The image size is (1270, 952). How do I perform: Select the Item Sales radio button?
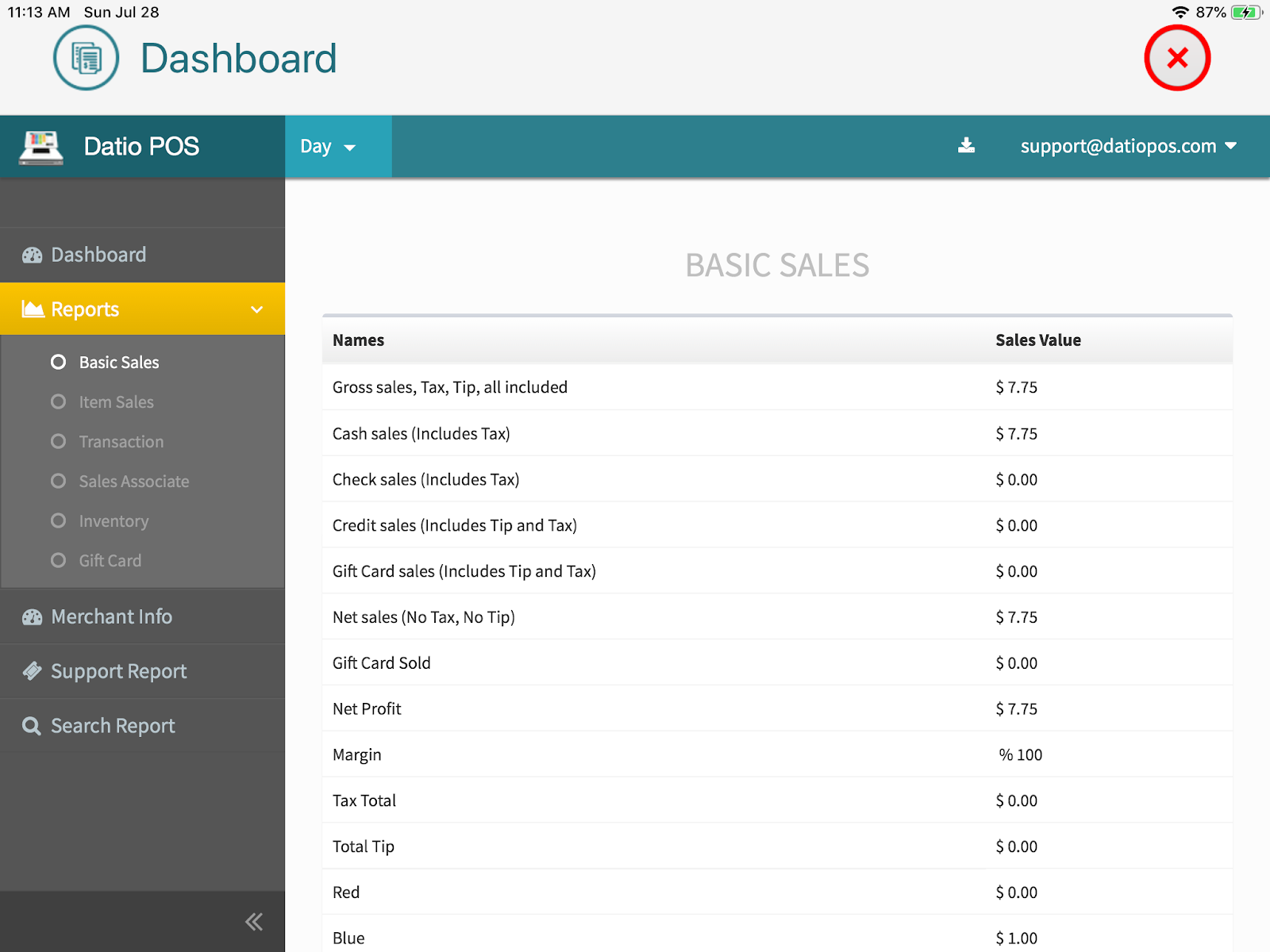pos(58,401)
